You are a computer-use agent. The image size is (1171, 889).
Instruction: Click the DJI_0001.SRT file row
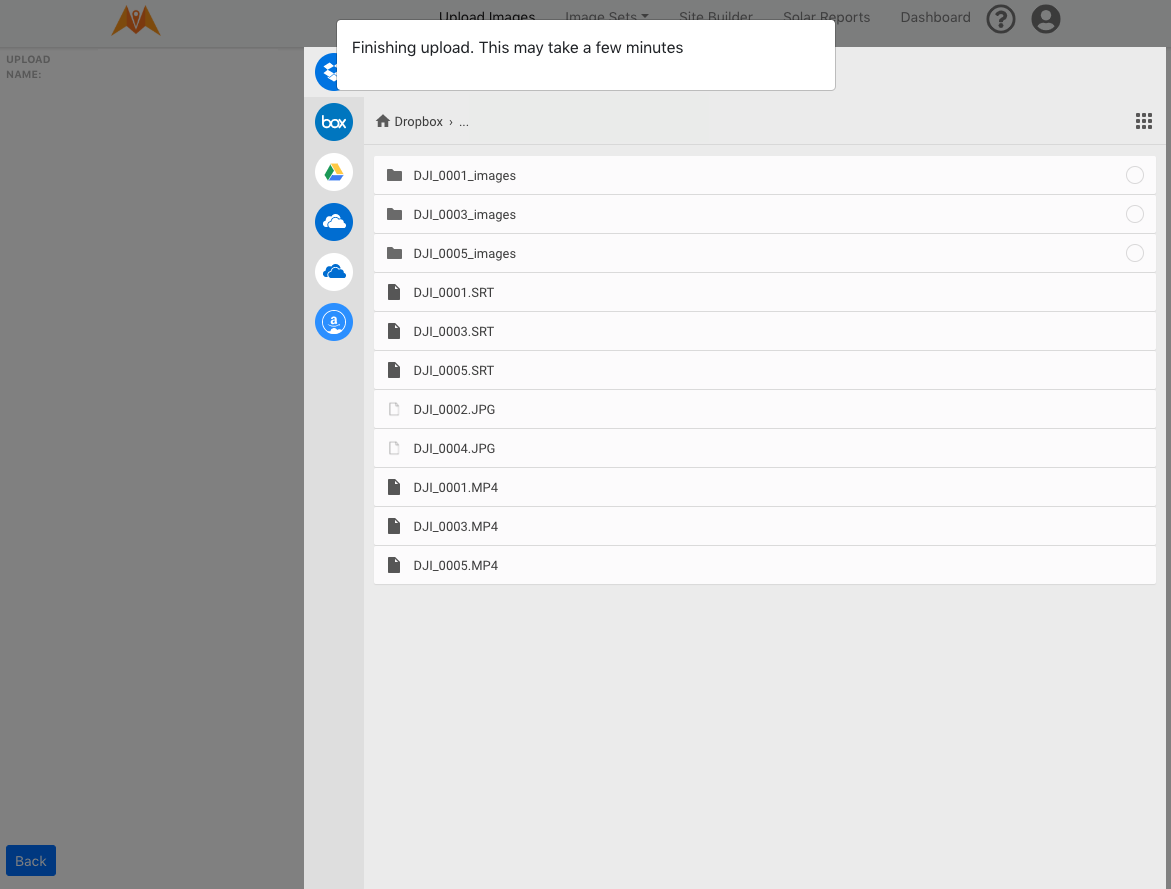[765, 292]
